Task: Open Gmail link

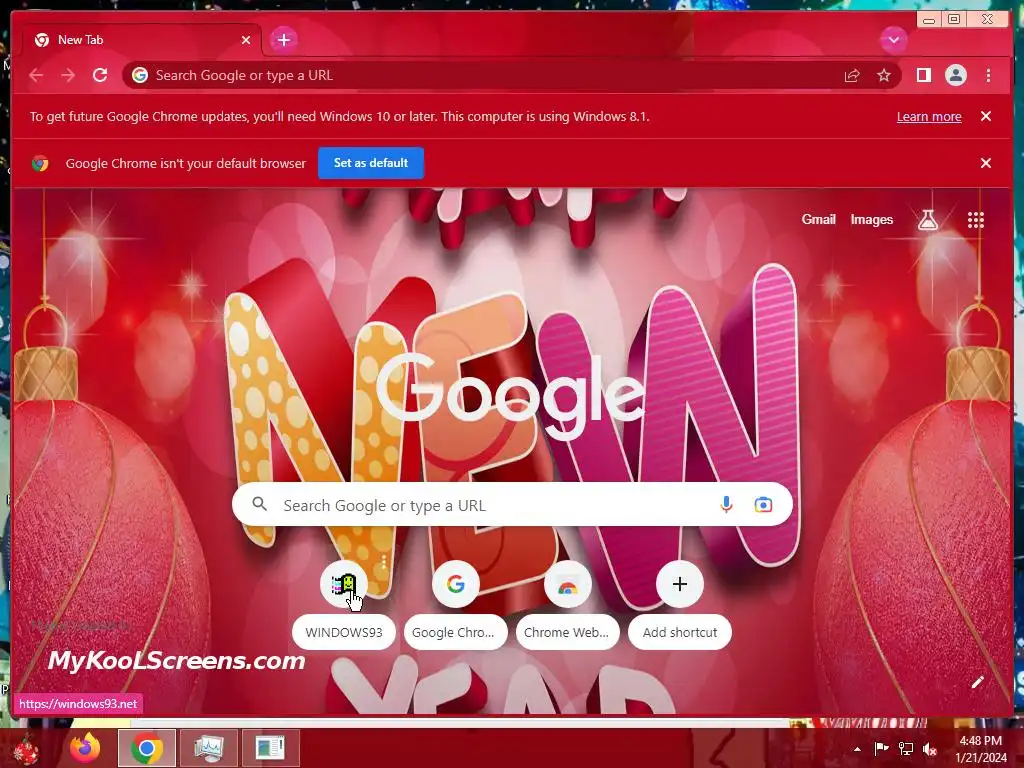Action: point(818,219)
